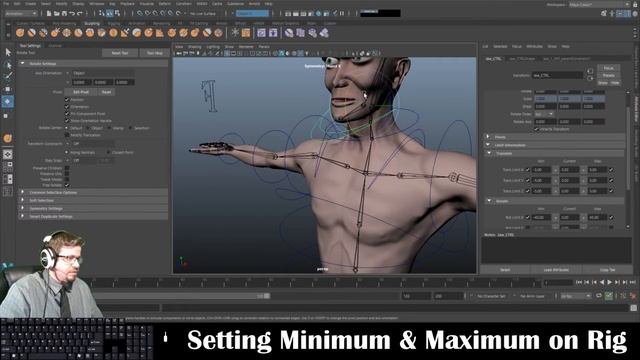The image size is (640, 360).
Task: Expand the Common Selection Options section
Action: click(x=23, y=192)
